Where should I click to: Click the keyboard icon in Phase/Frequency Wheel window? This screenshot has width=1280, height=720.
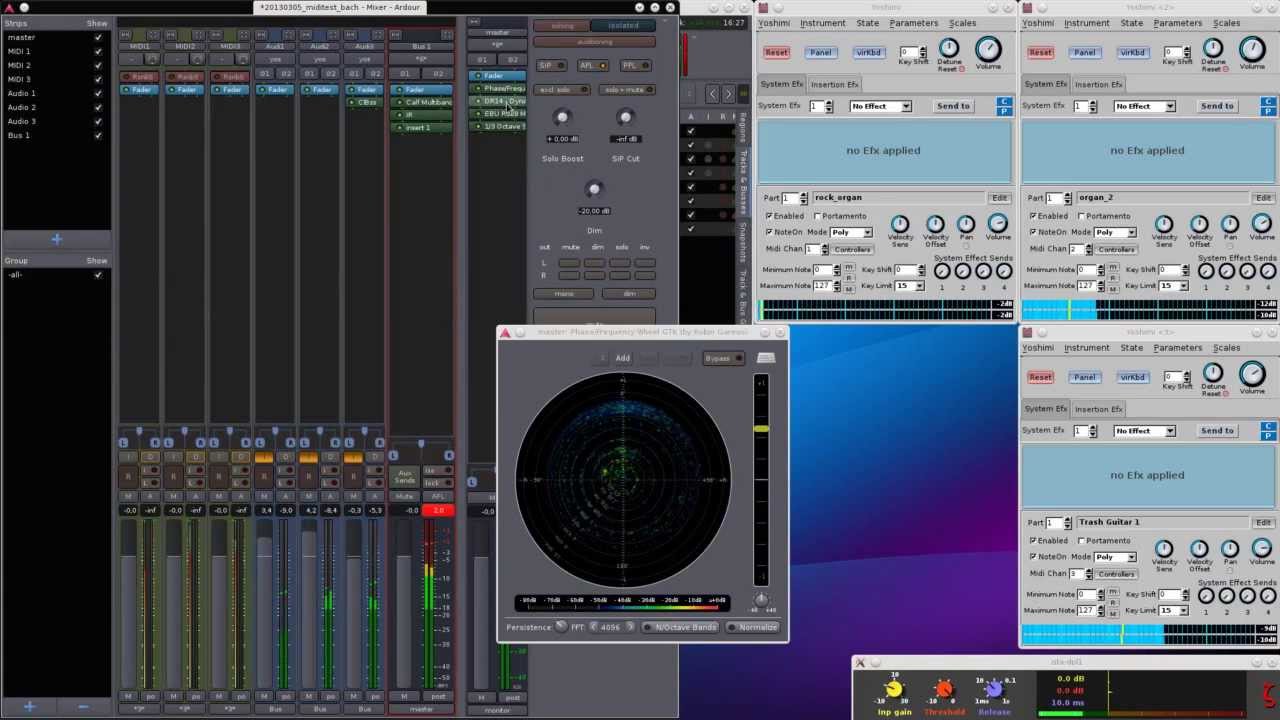coord(766,358)
